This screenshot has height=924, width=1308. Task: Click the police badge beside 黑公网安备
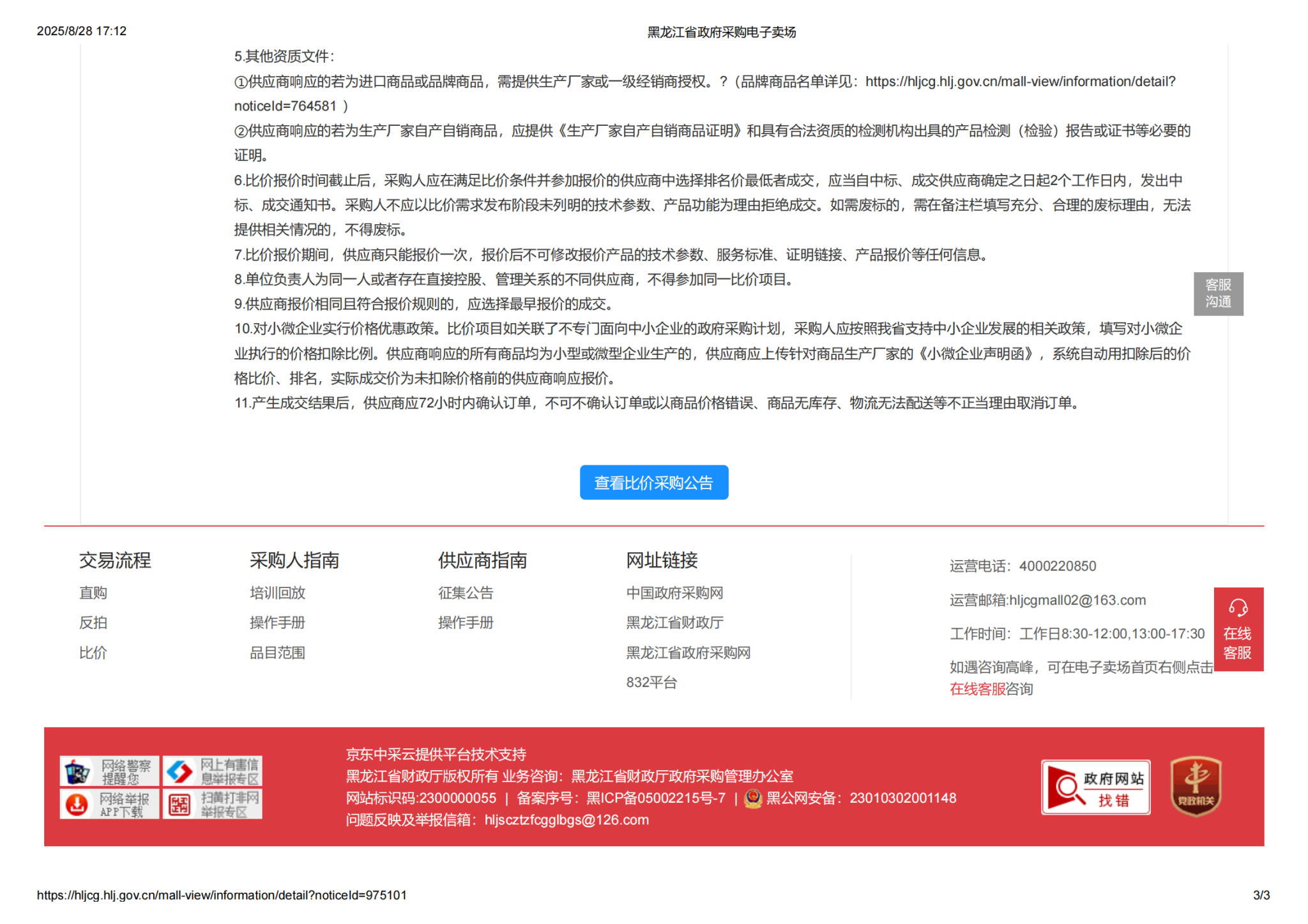[x=754, y=798]
